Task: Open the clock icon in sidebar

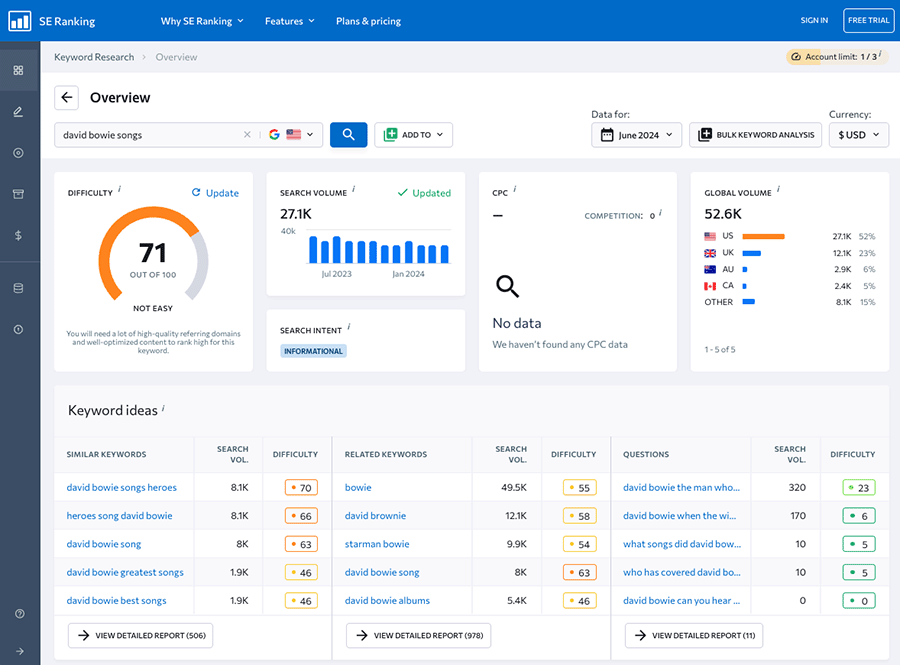Action: (x=18, y=329)
